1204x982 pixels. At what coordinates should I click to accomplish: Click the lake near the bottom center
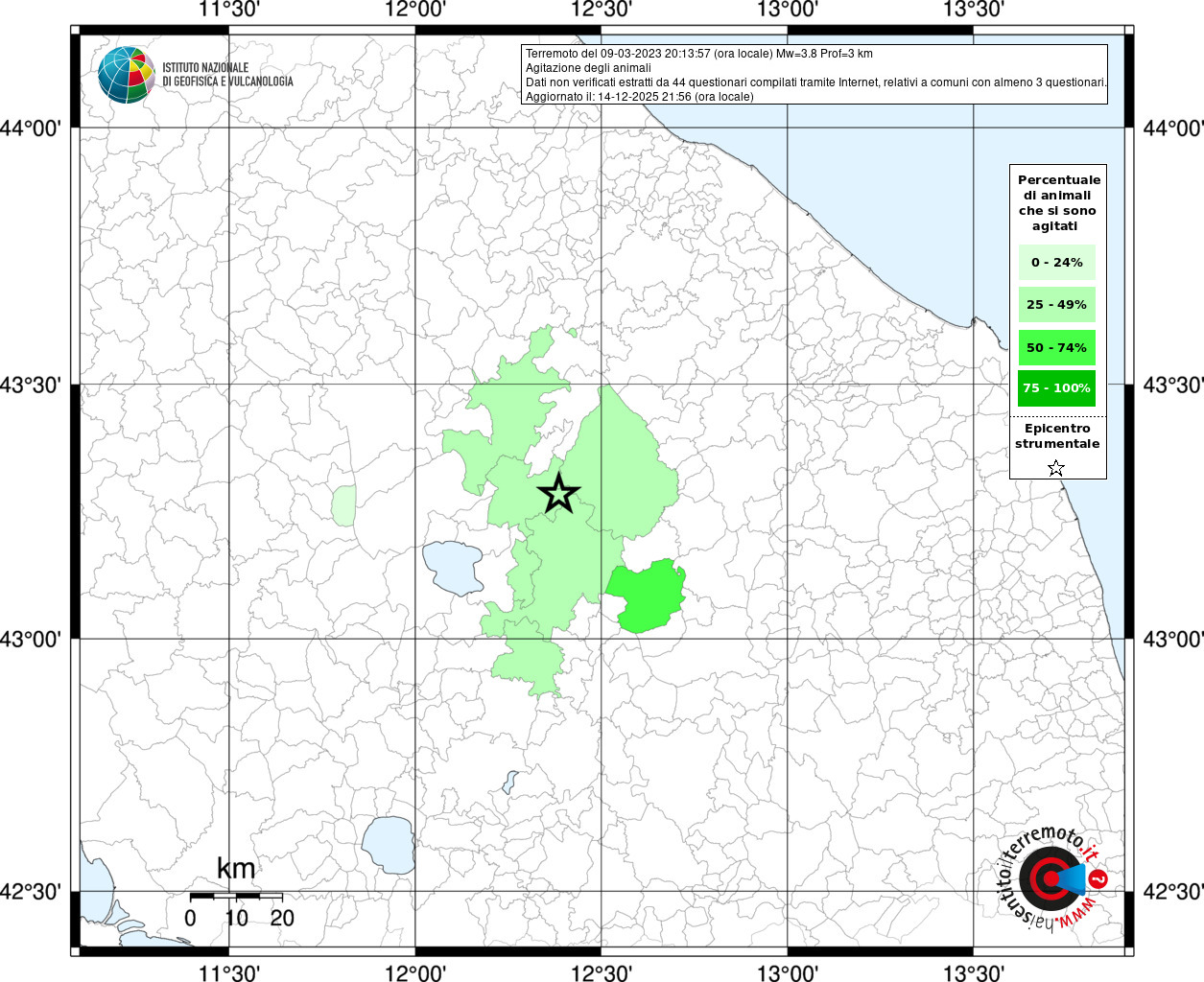[388, 845]
